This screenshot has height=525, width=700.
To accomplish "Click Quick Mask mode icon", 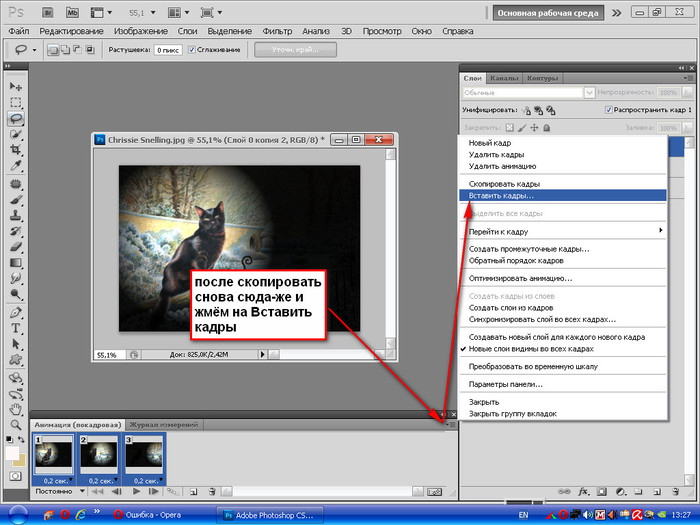I will point(16,476).
